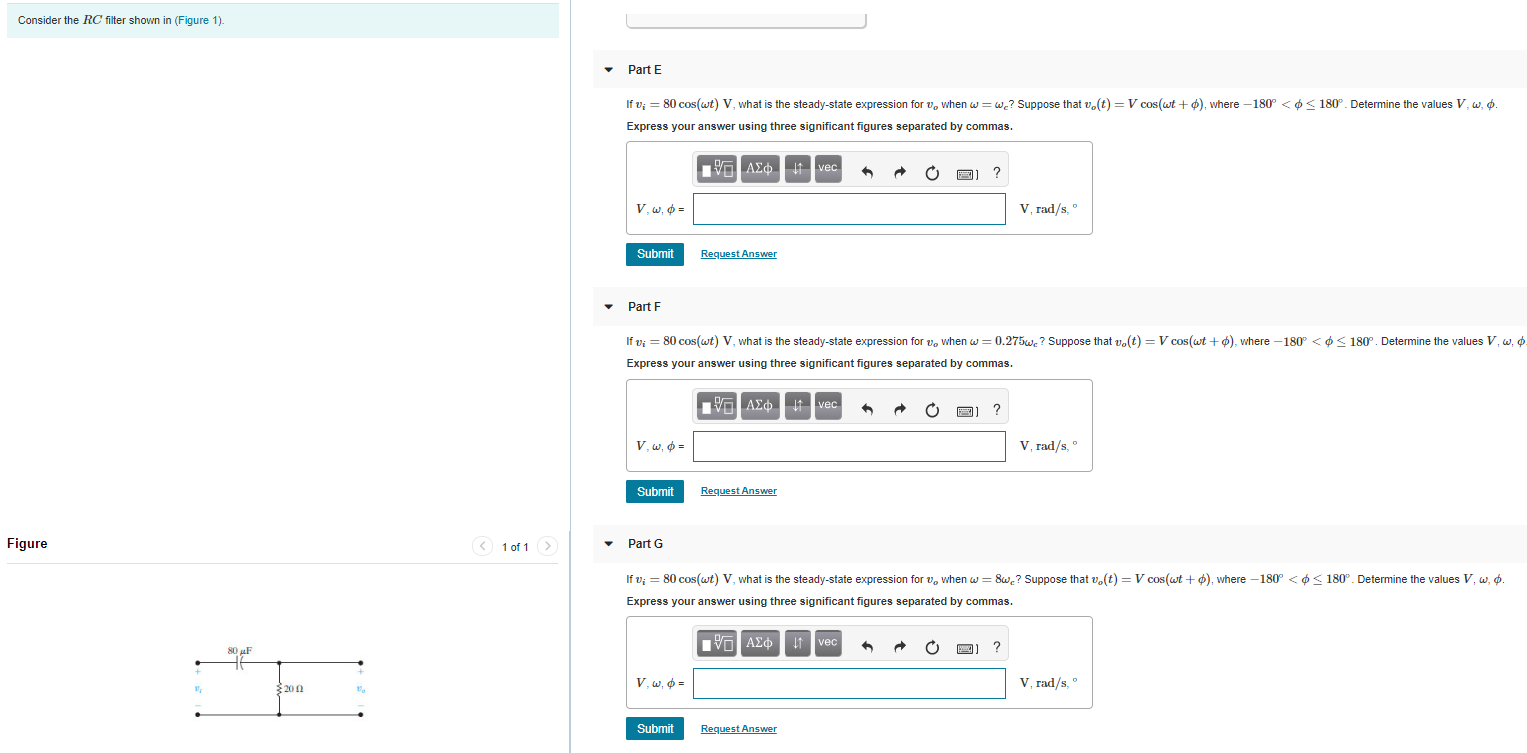Open Greek symbols menu in Part E
This screenshot has width=1527, height=753.
(760, 169)
